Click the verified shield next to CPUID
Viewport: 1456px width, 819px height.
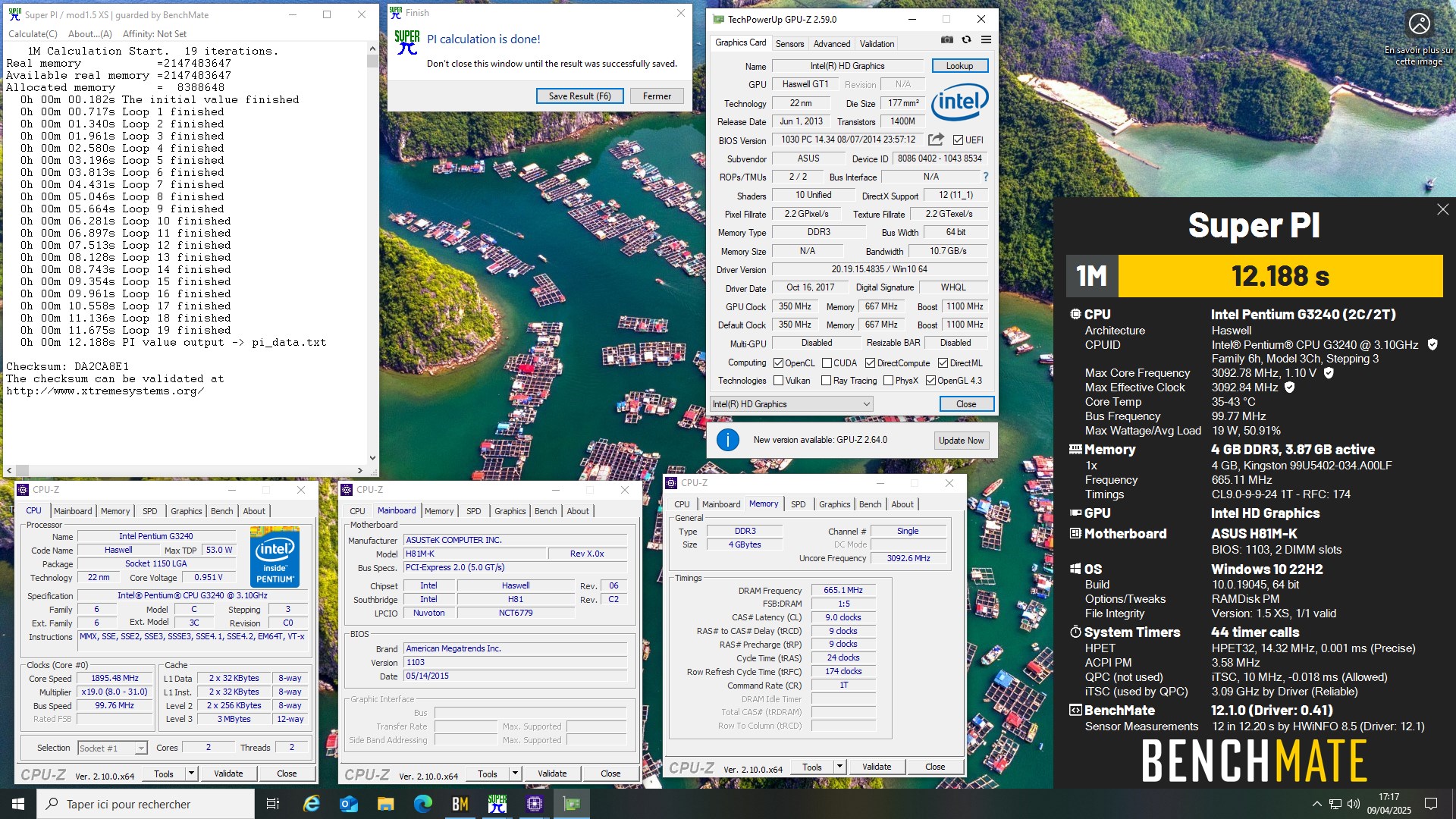[1432, 344]
